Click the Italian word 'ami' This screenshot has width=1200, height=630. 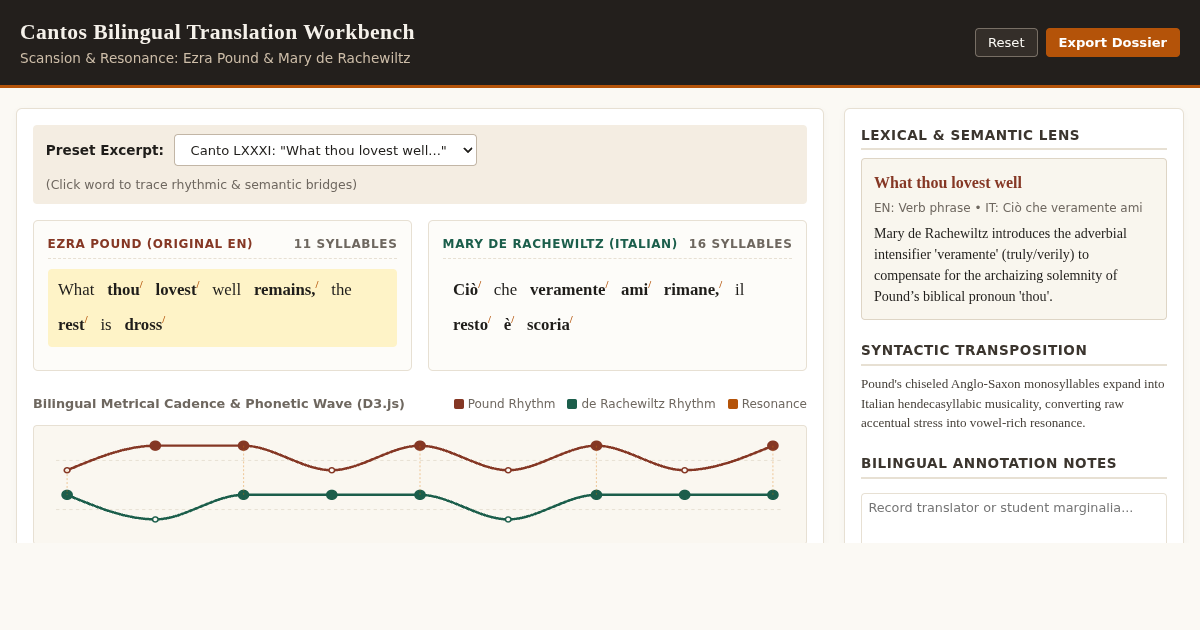coord(635,290)
